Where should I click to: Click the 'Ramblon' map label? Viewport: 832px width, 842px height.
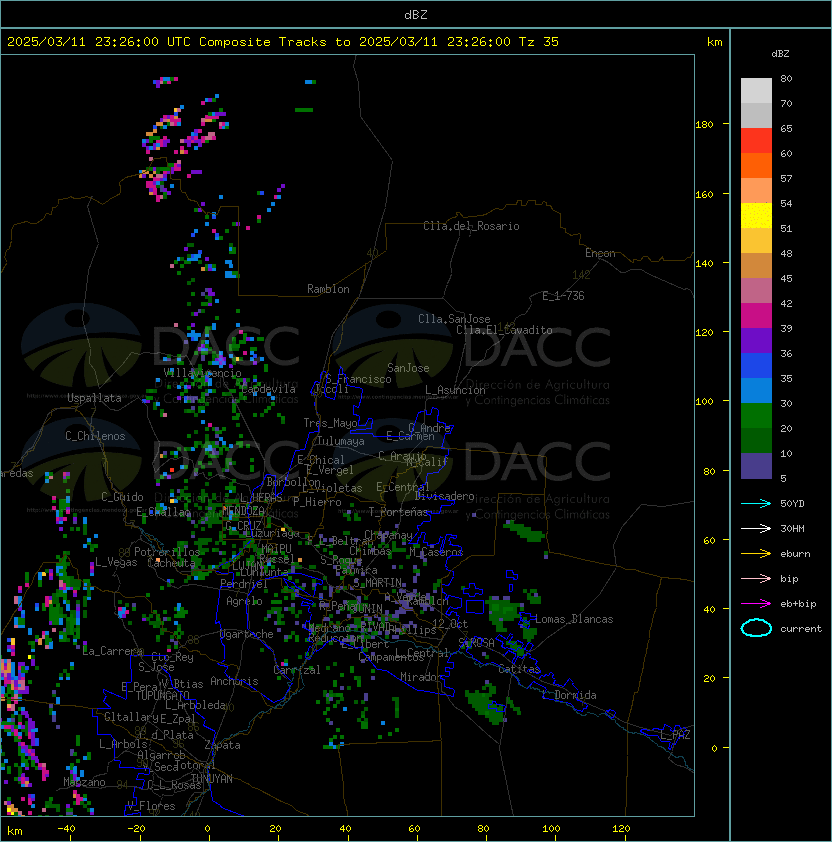328,289
